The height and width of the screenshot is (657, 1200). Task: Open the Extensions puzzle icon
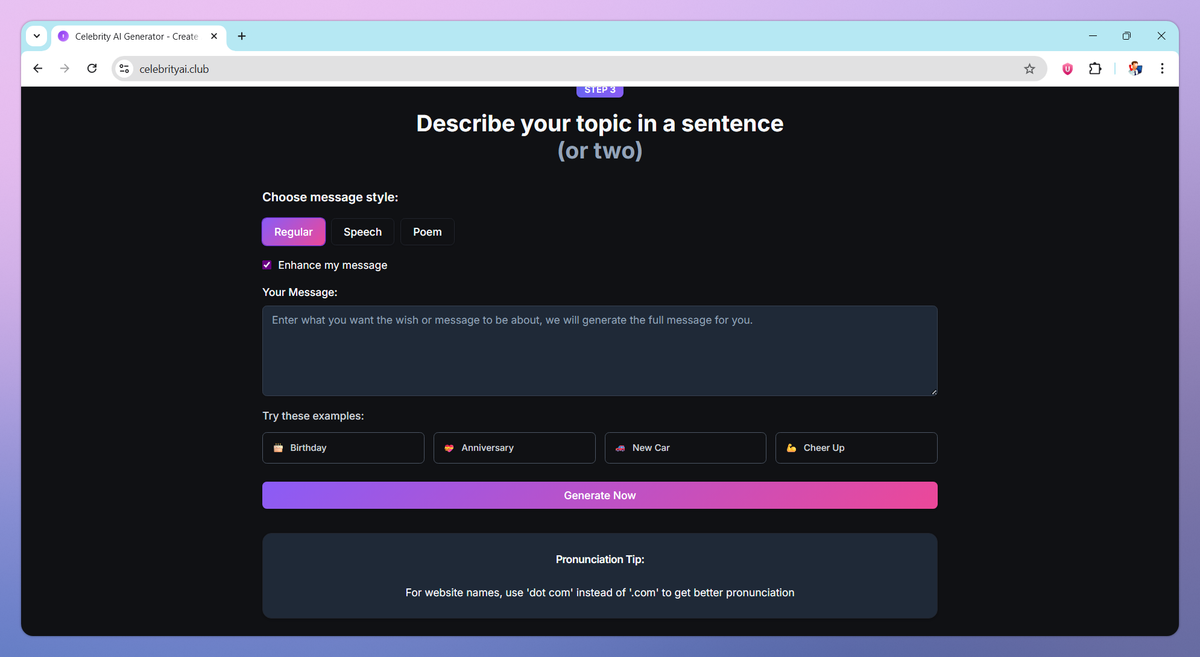coord(1095,69)
